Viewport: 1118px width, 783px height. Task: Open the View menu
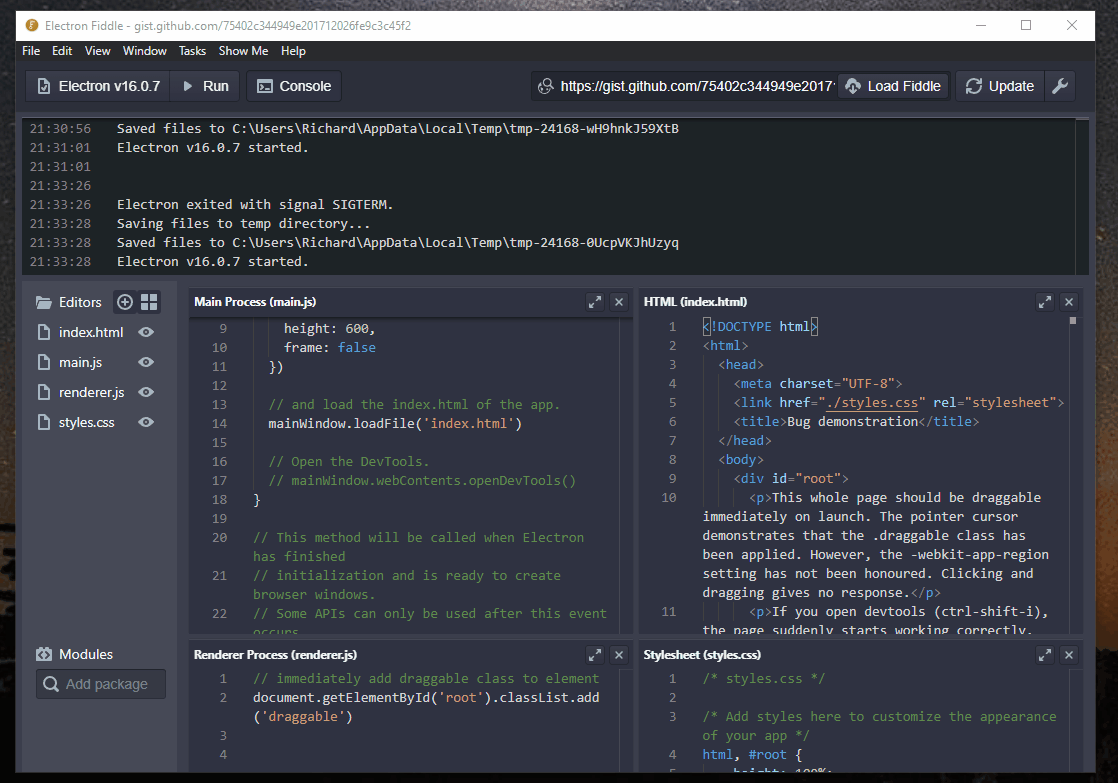click(98, 51)
